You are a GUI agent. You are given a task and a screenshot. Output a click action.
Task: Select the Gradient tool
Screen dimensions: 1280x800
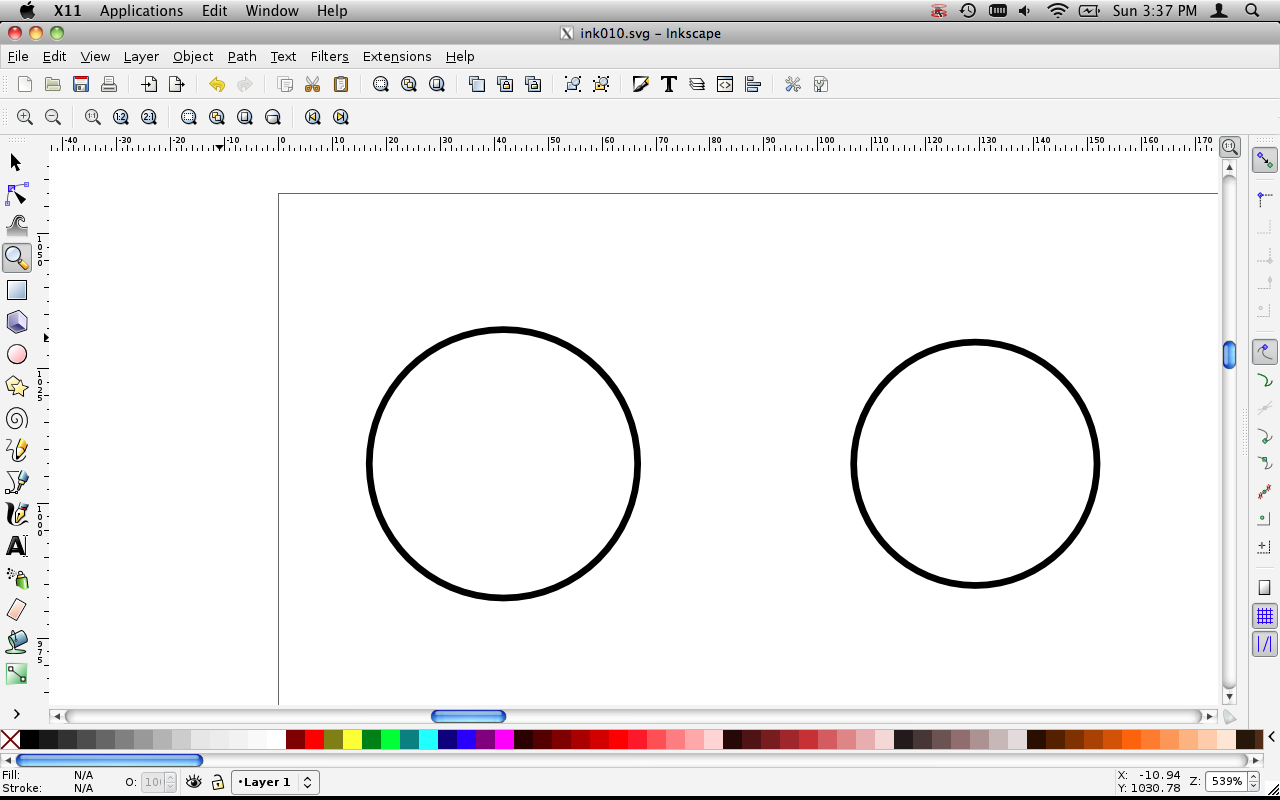click(x=16, y=674)
